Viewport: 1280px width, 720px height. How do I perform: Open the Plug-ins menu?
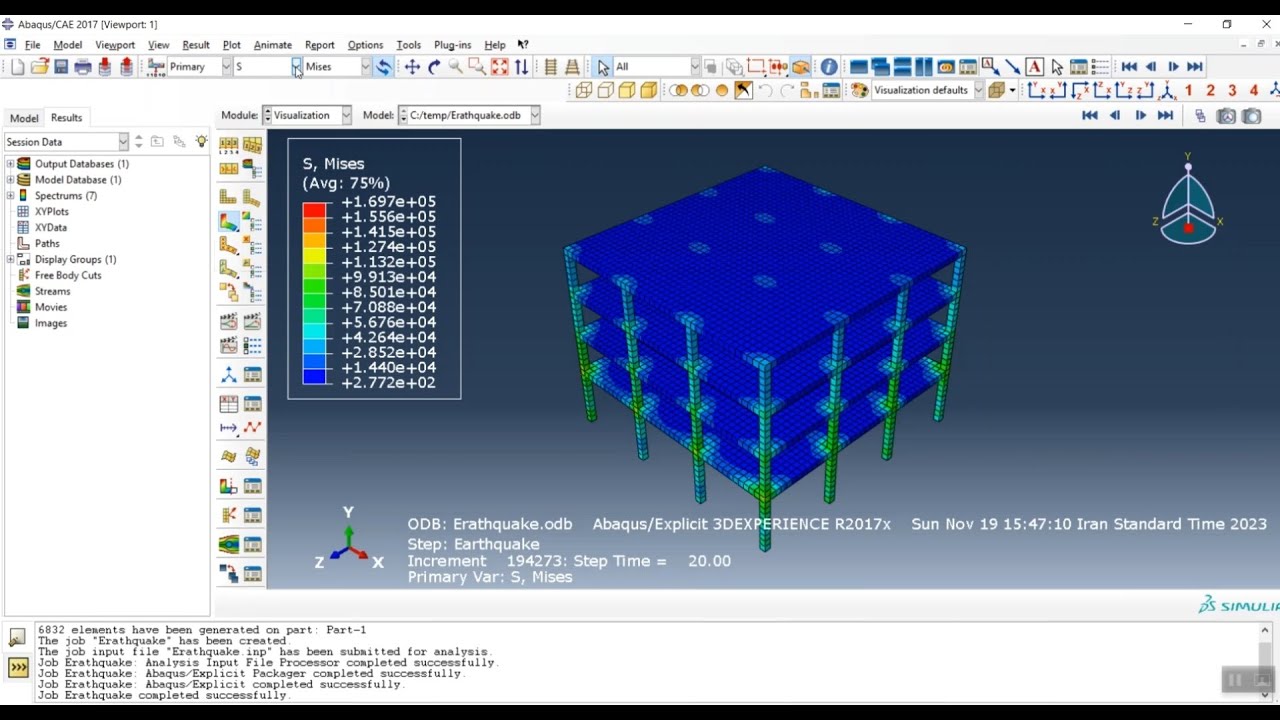[x=452, y=45]
